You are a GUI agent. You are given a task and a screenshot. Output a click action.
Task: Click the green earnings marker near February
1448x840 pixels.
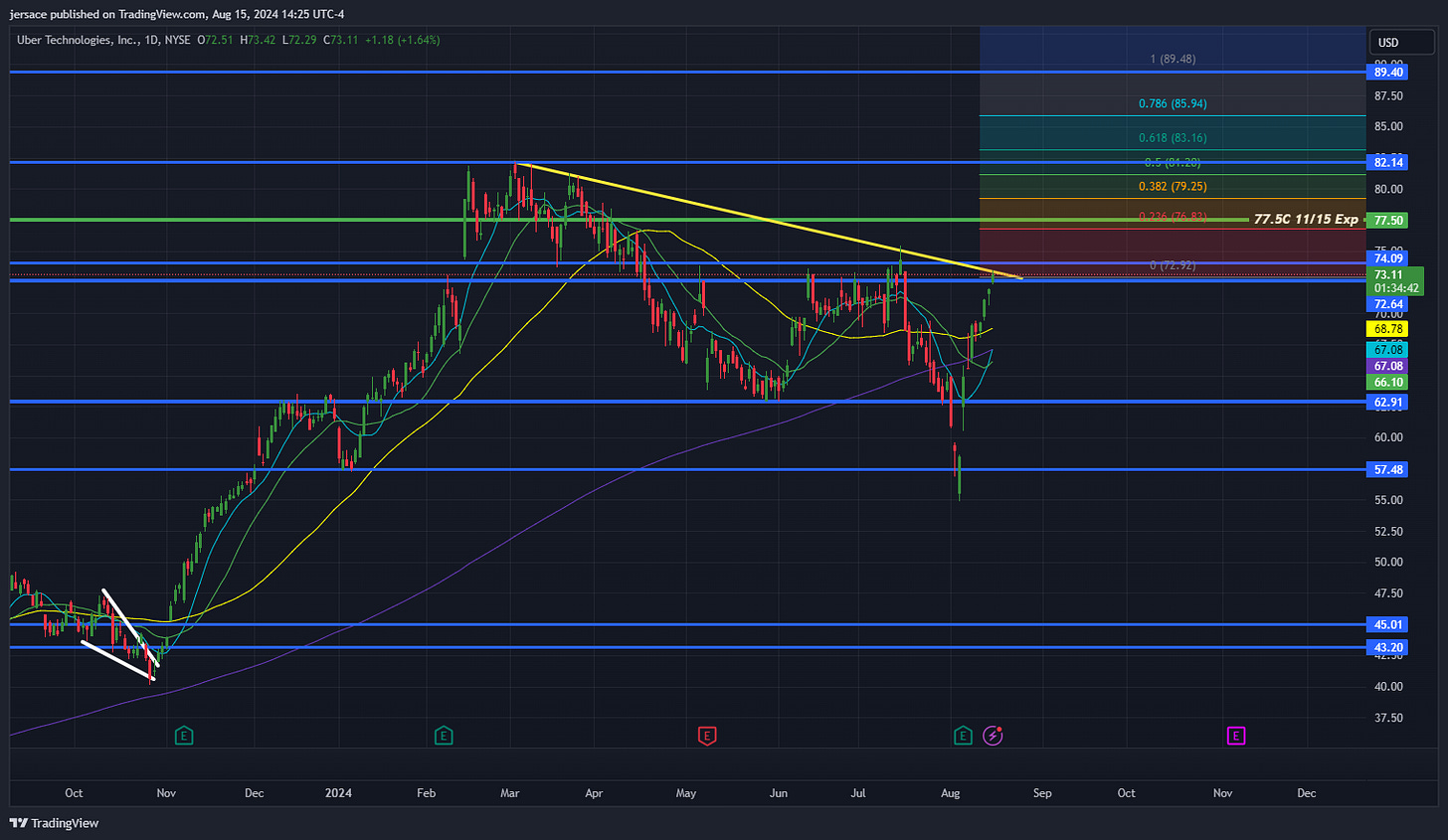coord(444,736)
